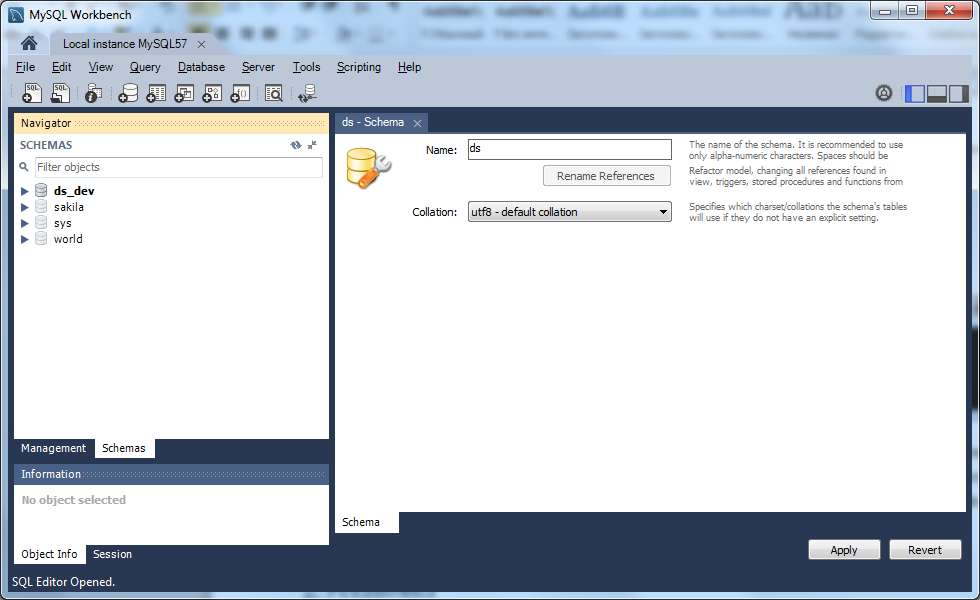Select the world schema label in tree
This screenshot has width=980, height=600.
pyautogui.click(x=68, y=239)
